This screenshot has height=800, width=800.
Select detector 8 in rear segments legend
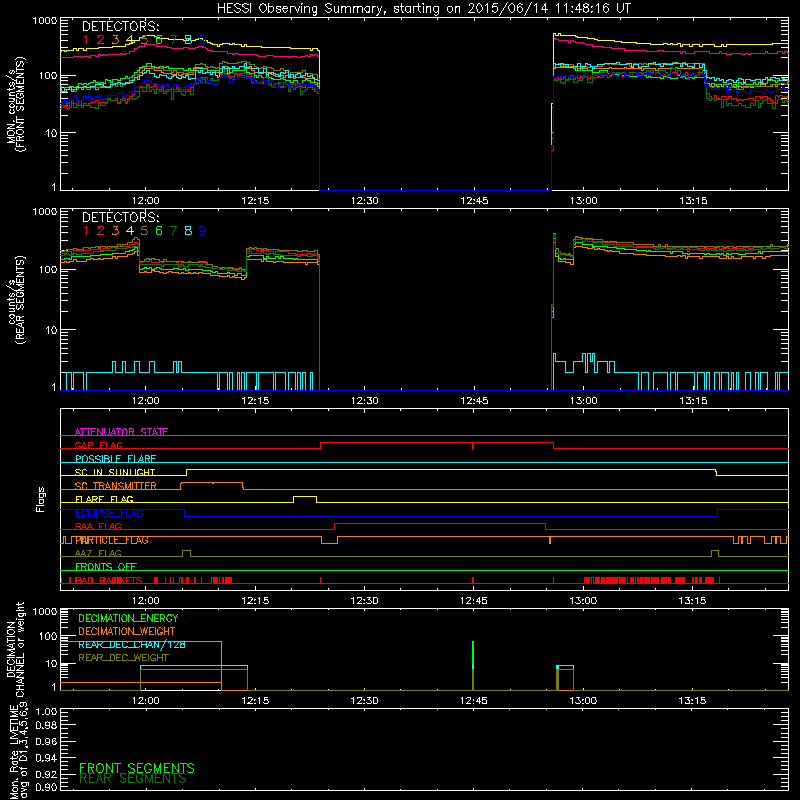pos(188,231)
